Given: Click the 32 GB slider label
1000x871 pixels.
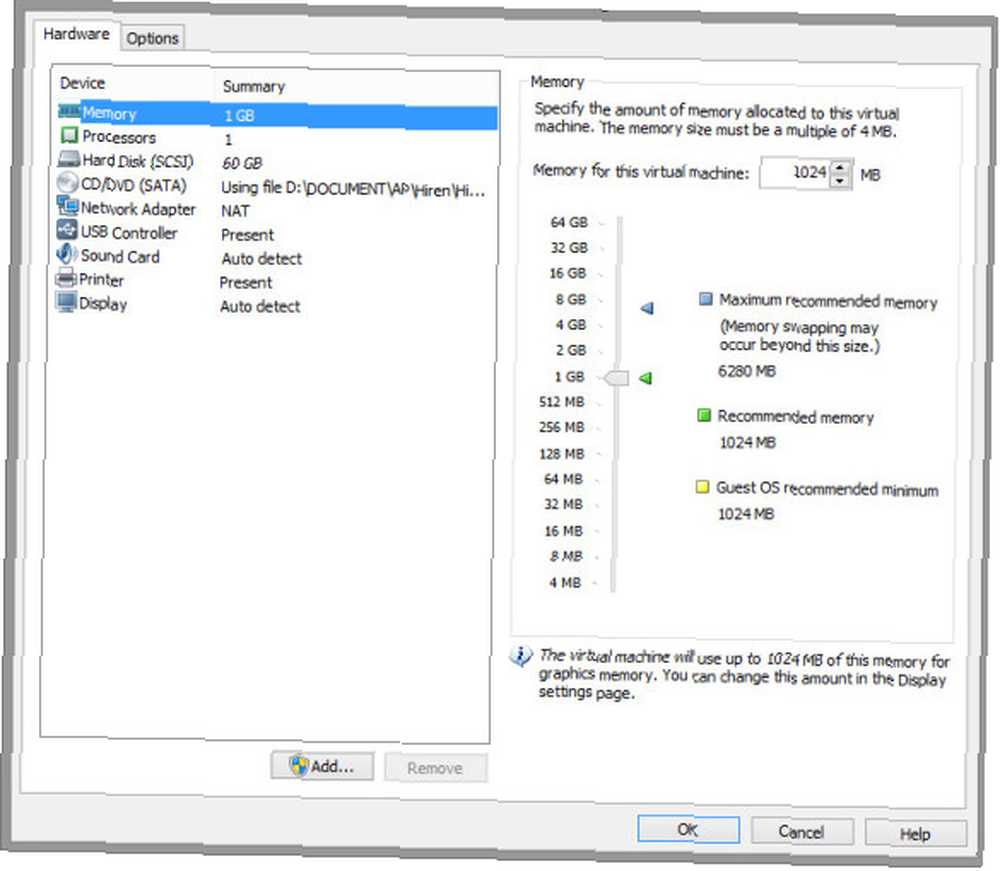Looking at the screenshot, I should tap(569, 247).
